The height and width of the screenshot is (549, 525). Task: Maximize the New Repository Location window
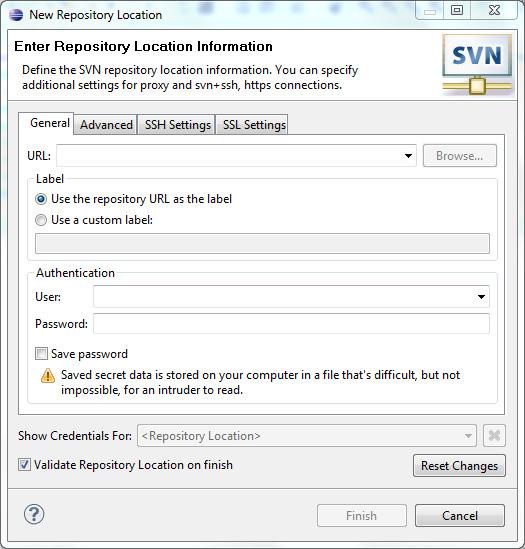(457, 10)
